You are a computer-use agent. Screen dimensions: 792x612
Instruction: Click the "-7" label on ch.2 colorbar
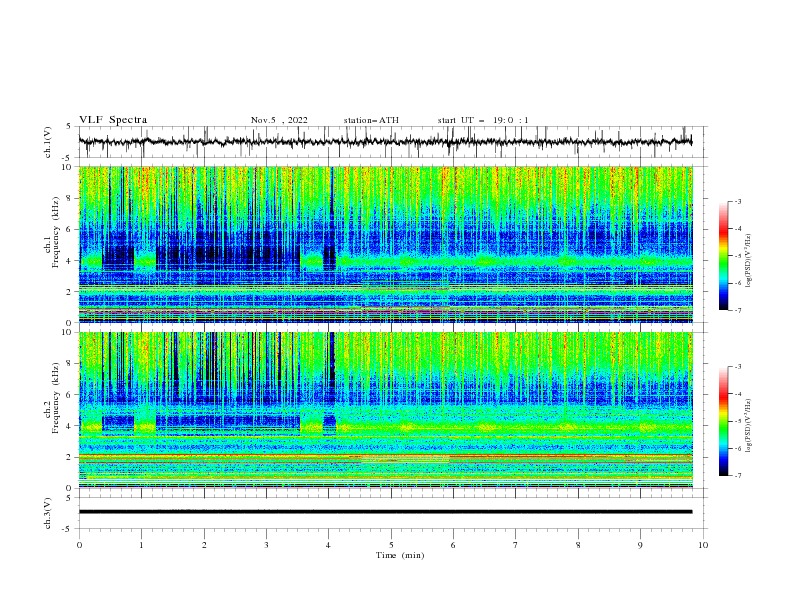click(x=737, y=476)
